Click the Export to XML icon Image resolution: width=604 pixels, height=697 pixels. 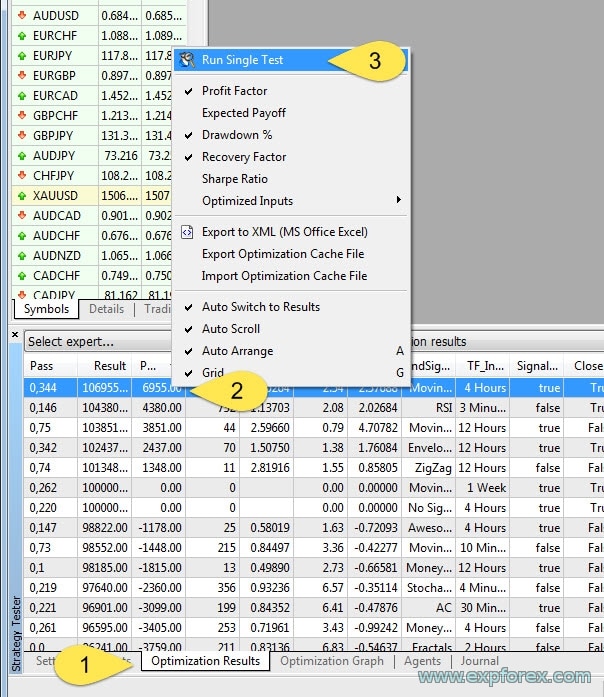187,232
